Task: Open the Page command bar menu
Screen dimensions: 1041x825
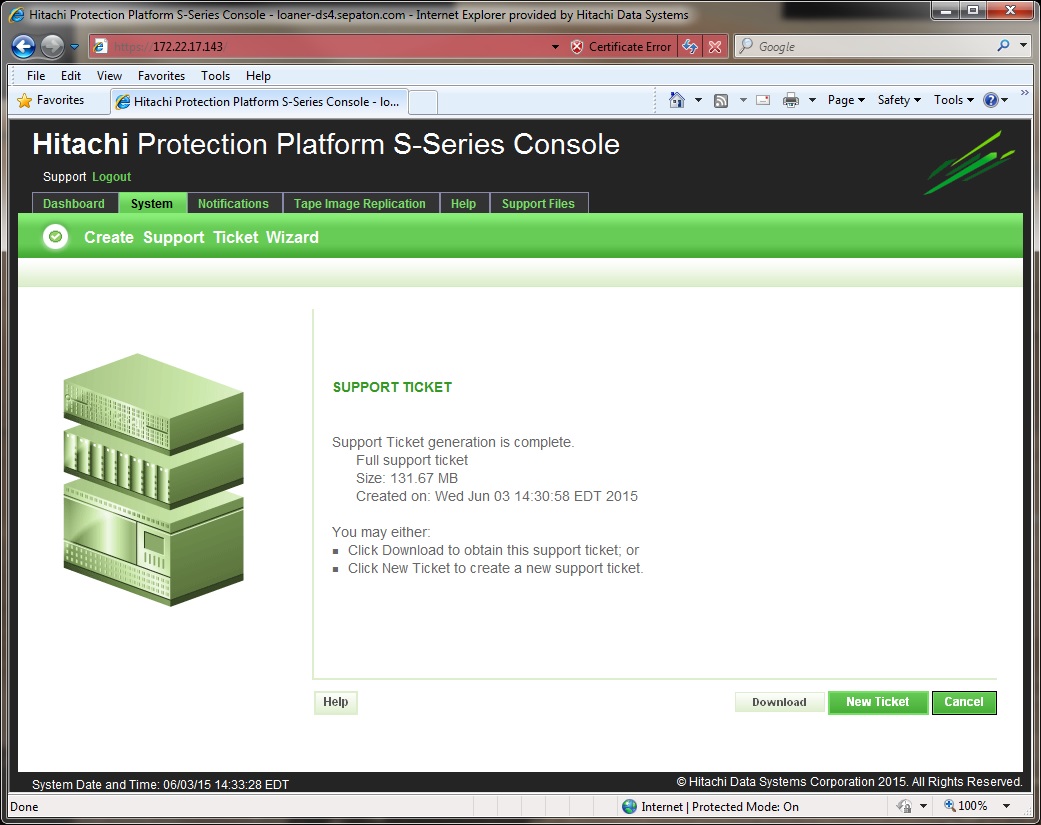Action: (846, 100)
